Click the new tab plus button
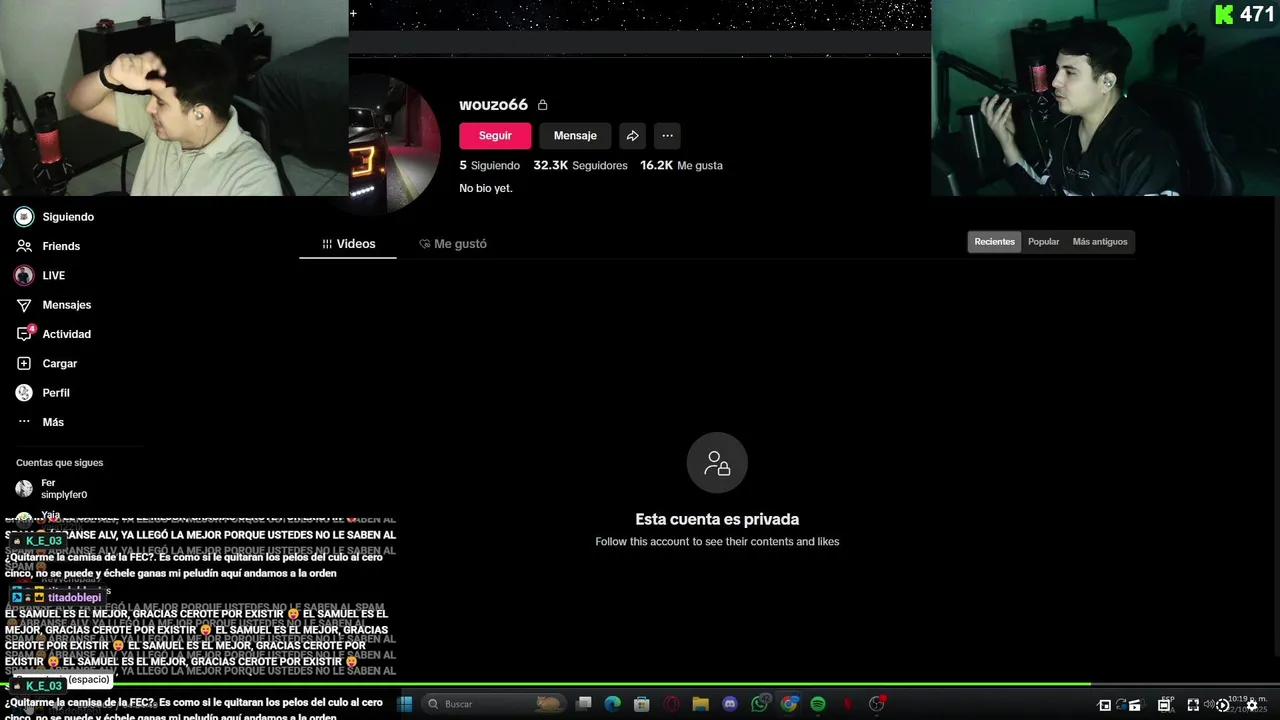Image resolution: width=1280 pixels, height=720 pixels. point(353,13)
